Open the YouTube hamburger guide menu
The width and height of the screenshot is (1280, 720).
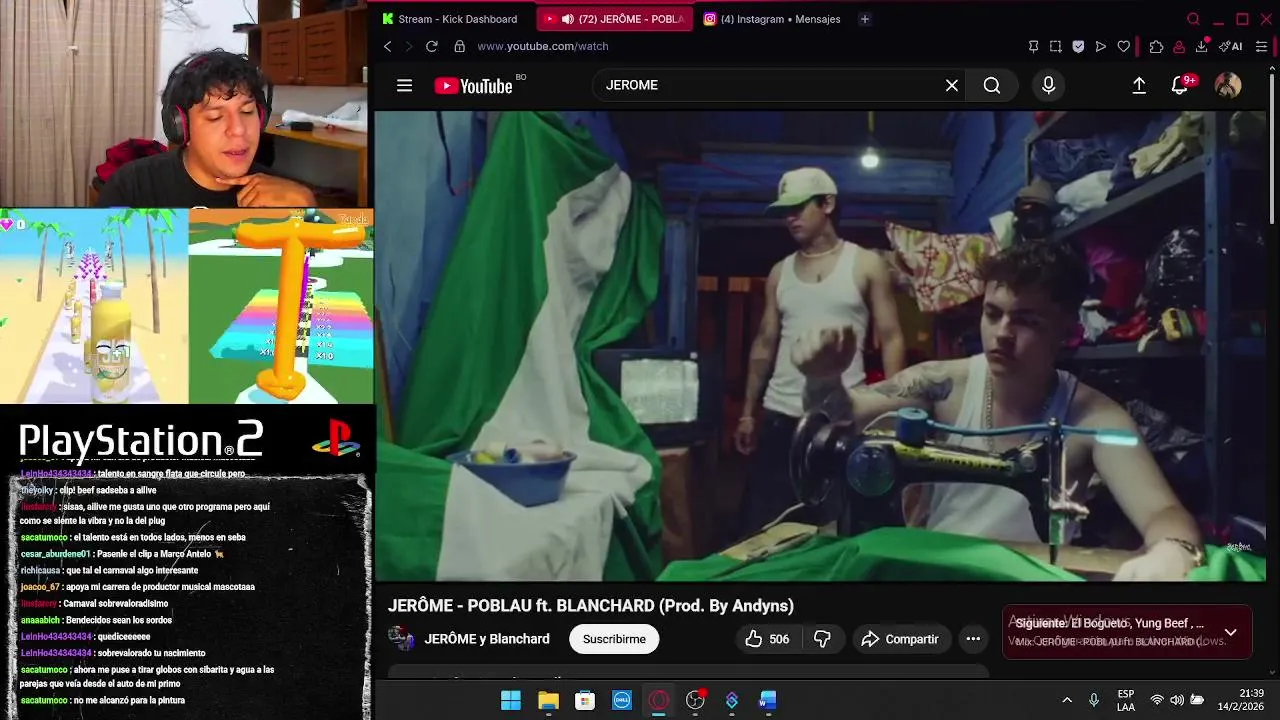pos(404,86)
